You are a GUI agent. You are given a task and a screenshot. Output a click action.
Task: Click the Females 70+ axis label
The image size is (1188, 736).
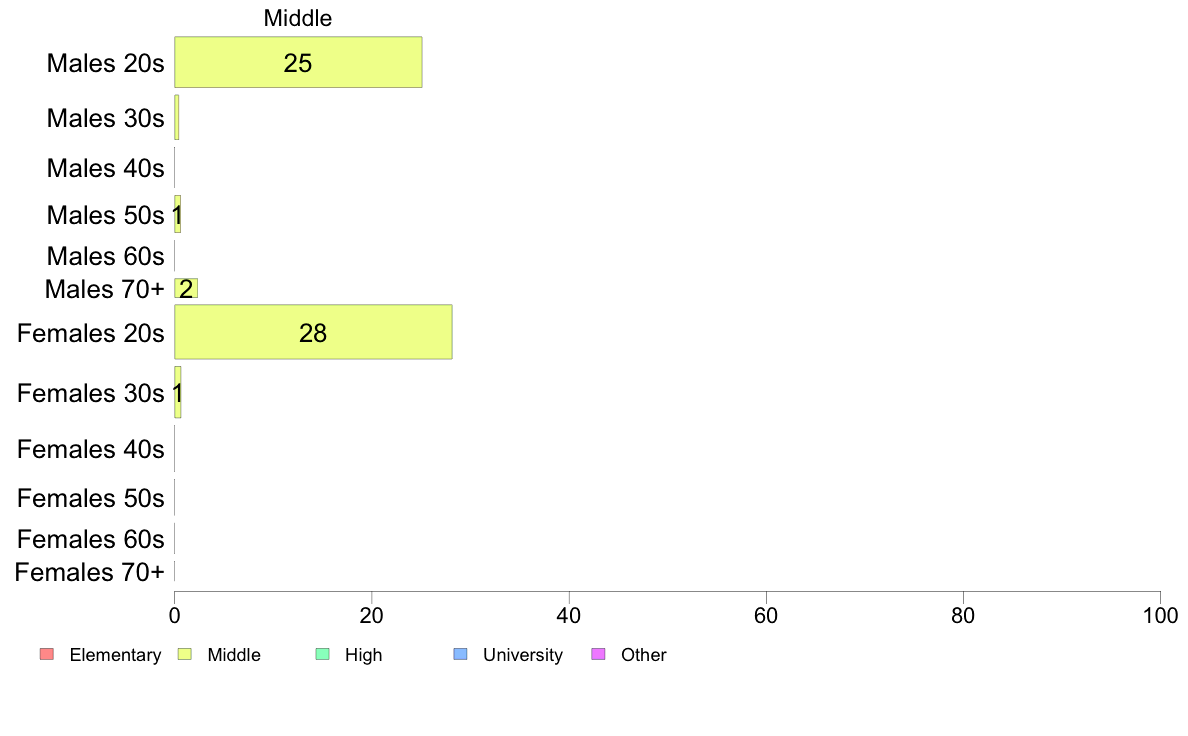89,572
